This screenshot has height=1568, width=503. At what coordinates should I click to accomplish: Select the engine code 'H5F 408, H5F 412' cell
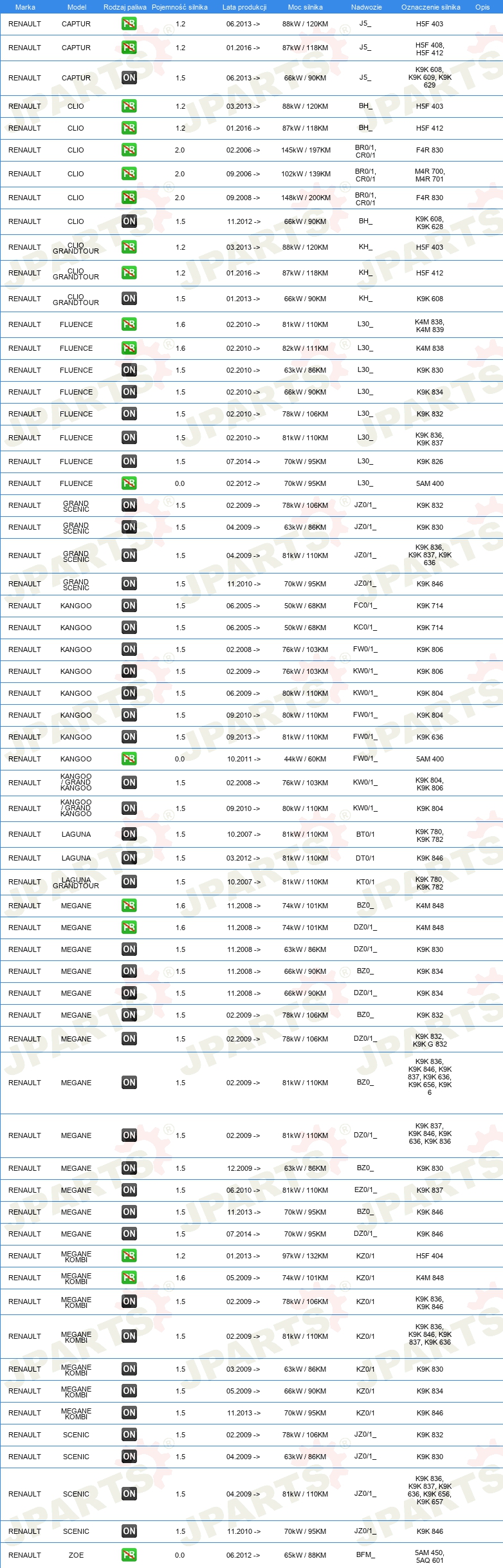(430, 49)
